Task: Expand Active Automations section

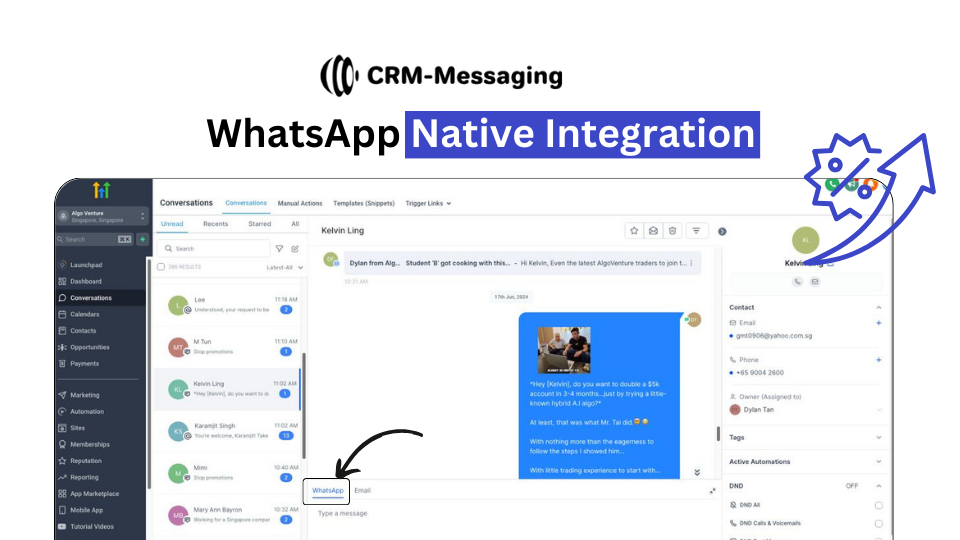Action: coord(879,462)
